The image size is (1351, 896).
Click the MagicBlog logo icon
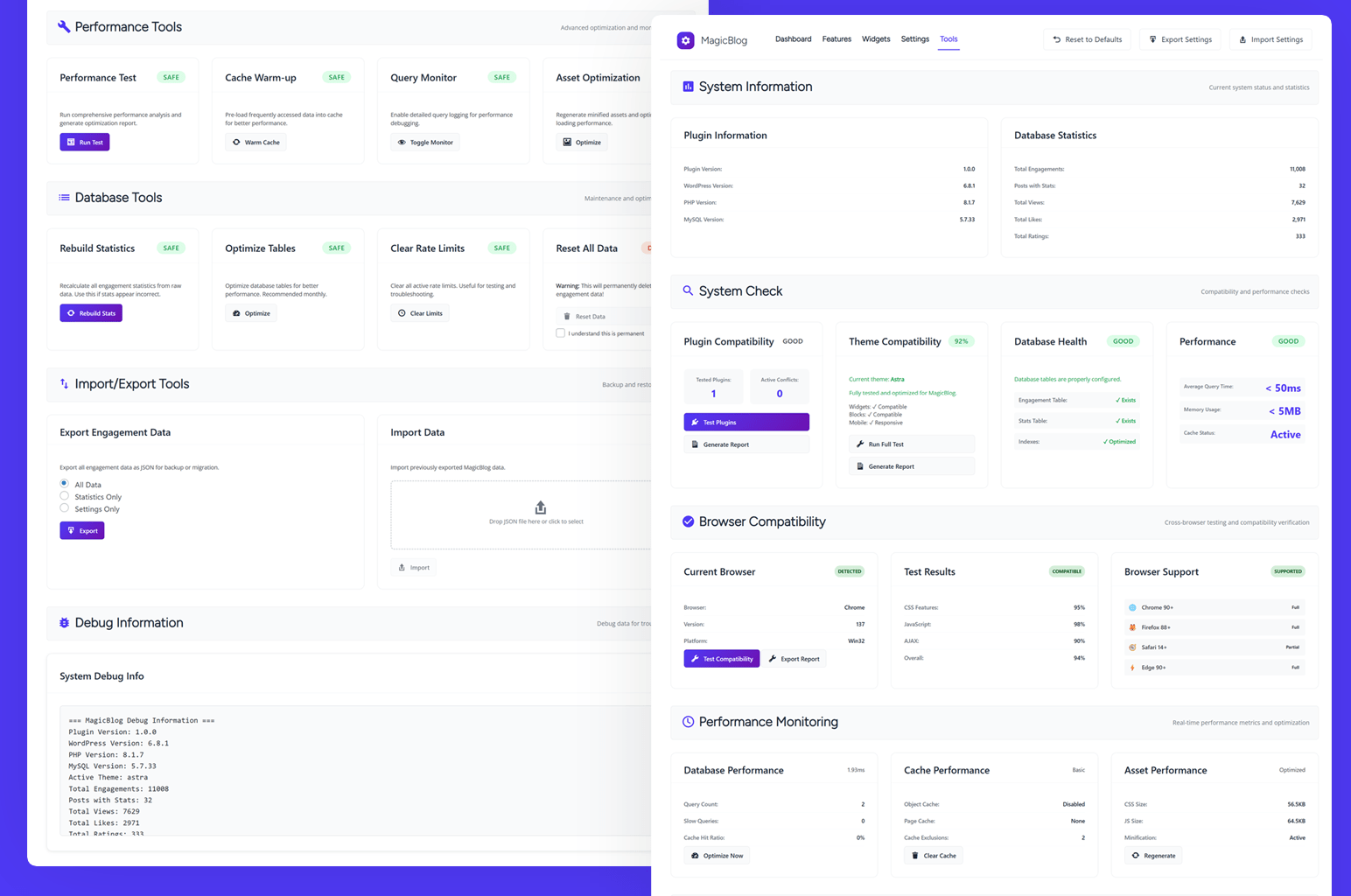(685, 40)
